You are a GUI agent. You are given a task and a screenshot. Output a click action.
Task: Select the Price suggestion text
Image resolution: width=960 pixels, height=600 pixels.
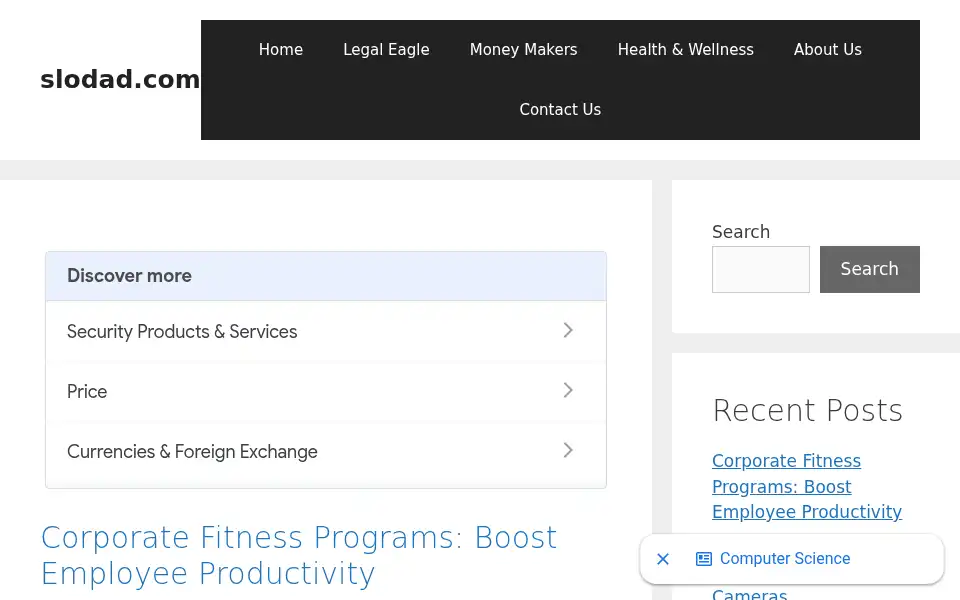[x=87, y=392]
